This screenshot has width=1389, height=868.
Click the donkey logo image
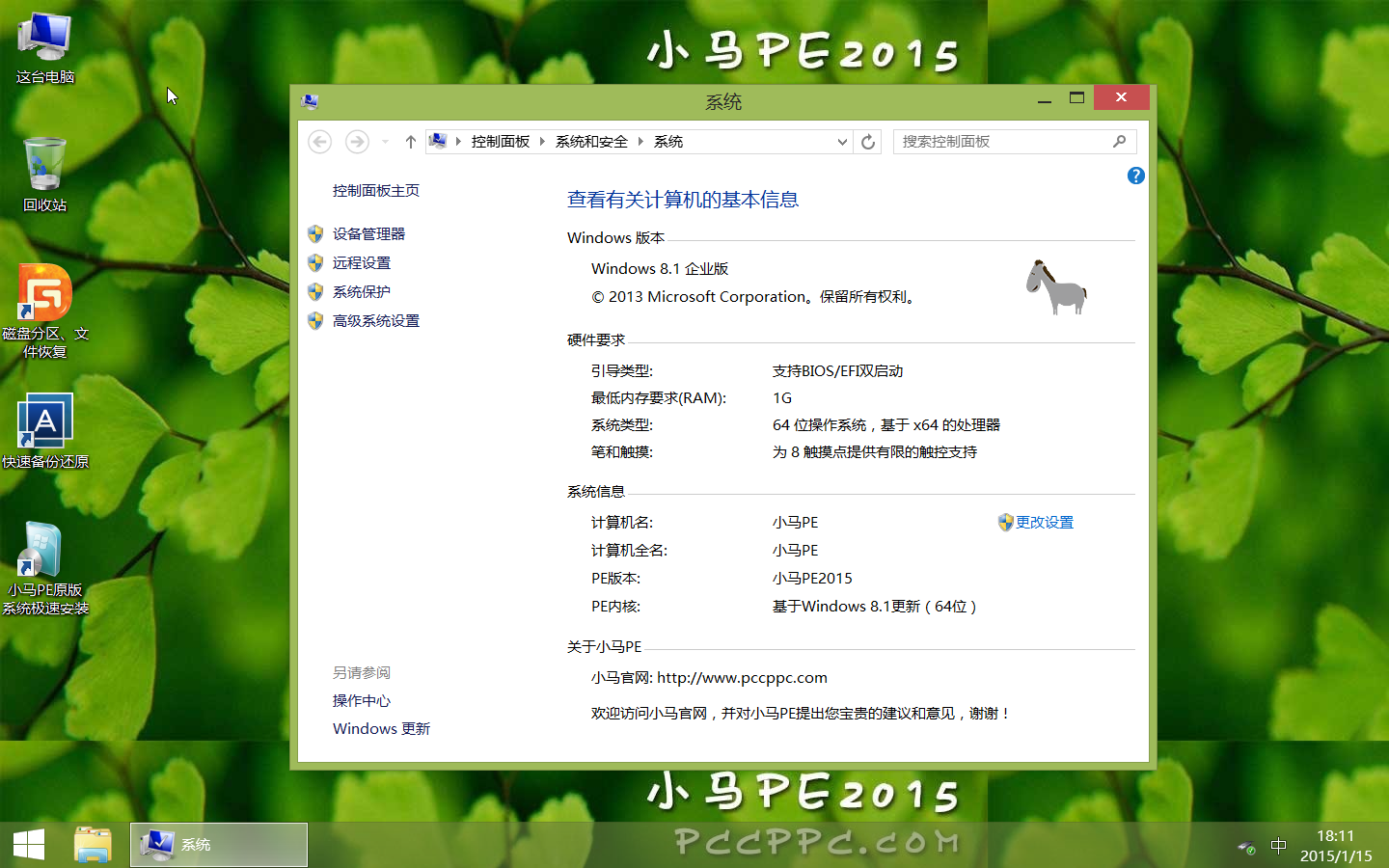1056,286
